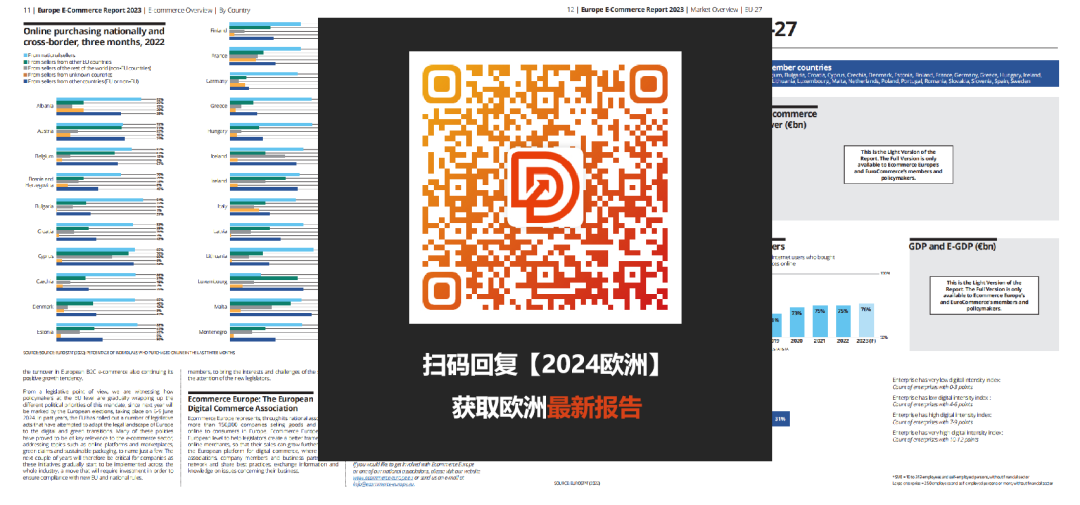Click the 'Malta' chart label

click(220, 307)
